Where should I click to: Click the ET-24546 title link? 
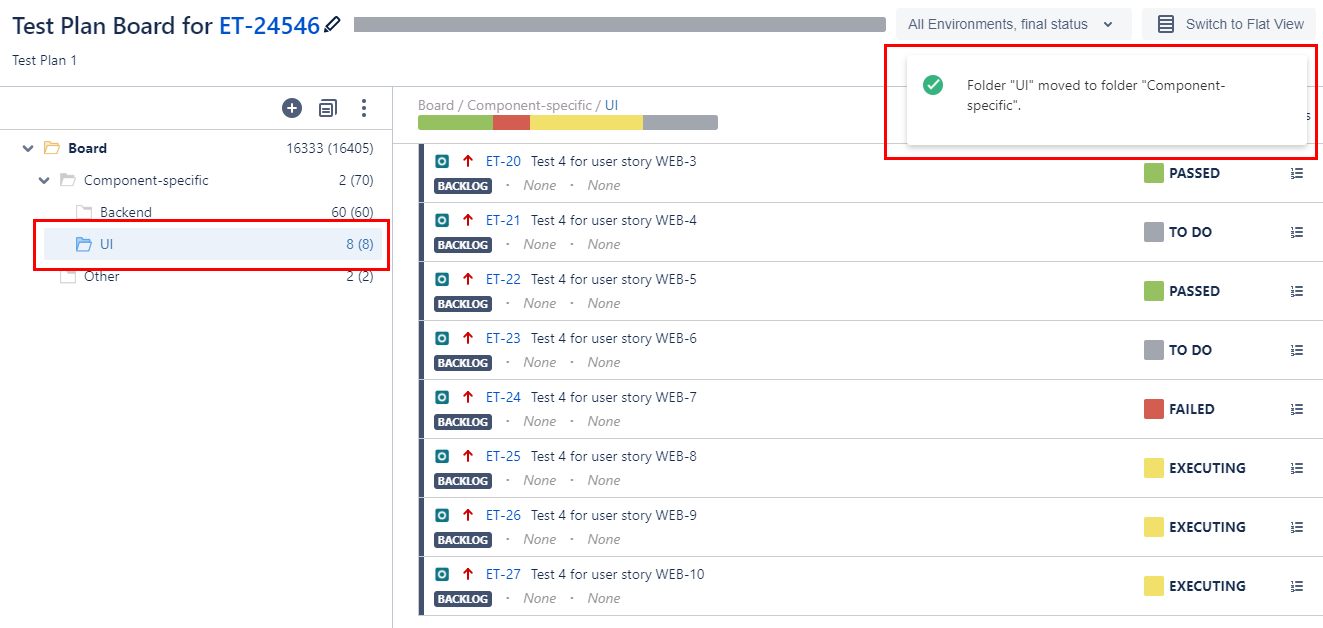269,25
